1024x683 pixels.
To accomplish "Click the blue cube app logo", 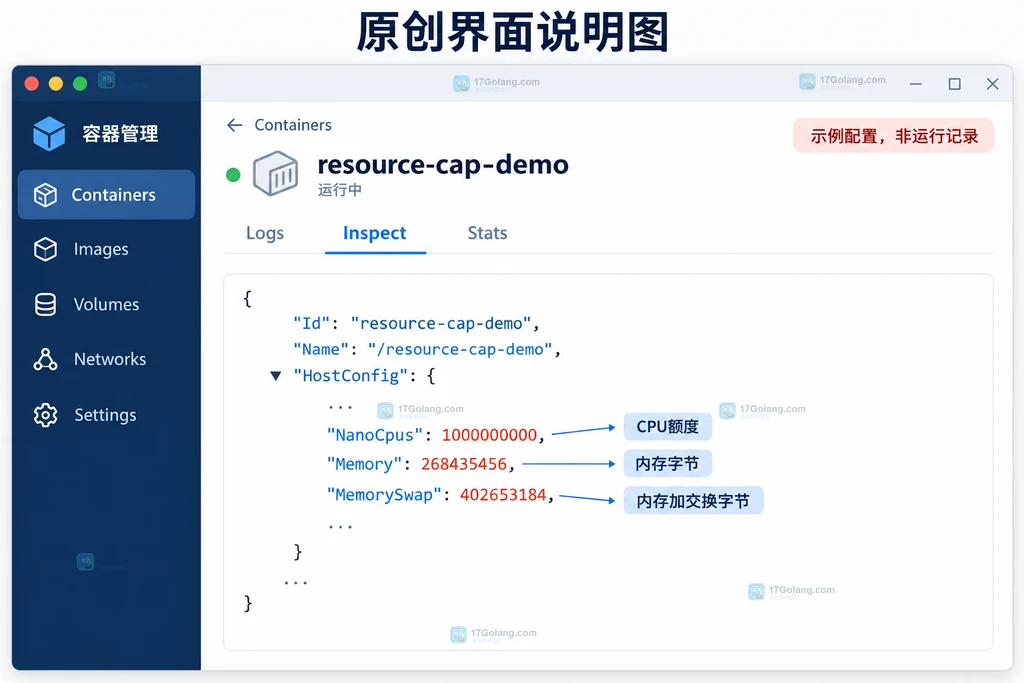I will pyautogui.click(x=49, y=133).
